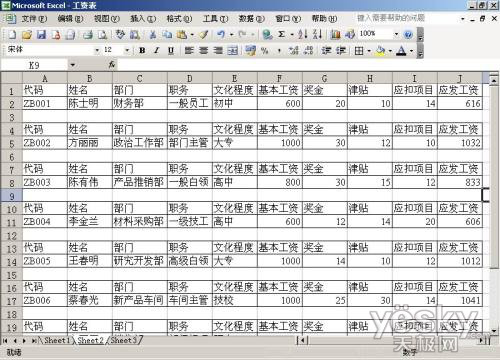This screenshot has width=500, height=360.
Task: Expand the Name Box dropdown arrow
Action: point(72,65)
